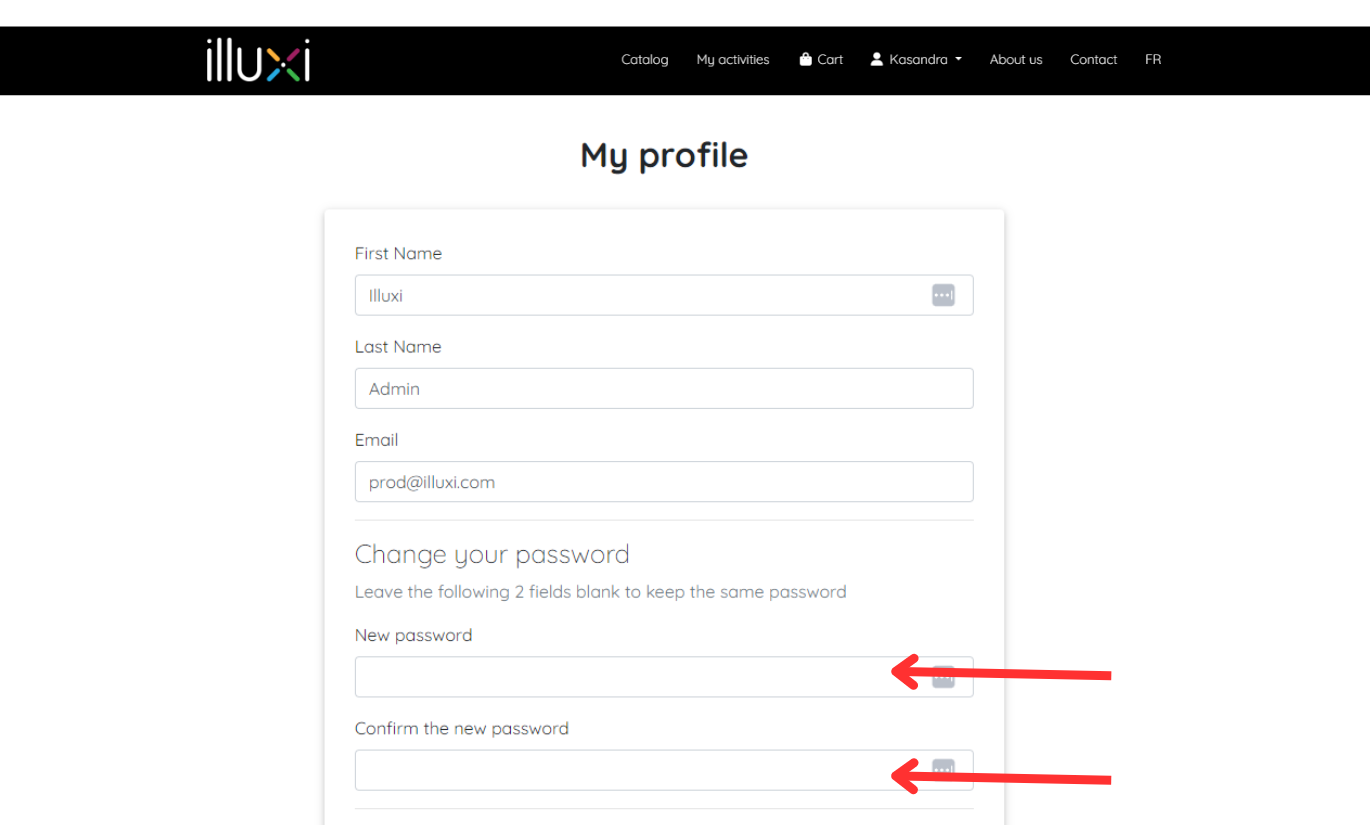Click the password manager icon in First Name field
This screenshot has width=1370, height=825.
(x=943, y=295)
